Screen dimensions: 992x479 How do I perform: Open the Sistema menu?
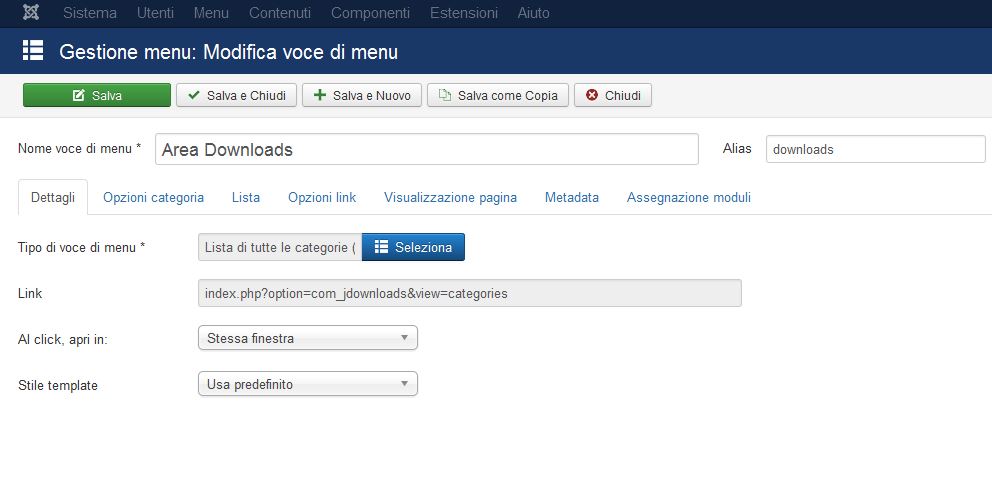[x=90, y=13]
